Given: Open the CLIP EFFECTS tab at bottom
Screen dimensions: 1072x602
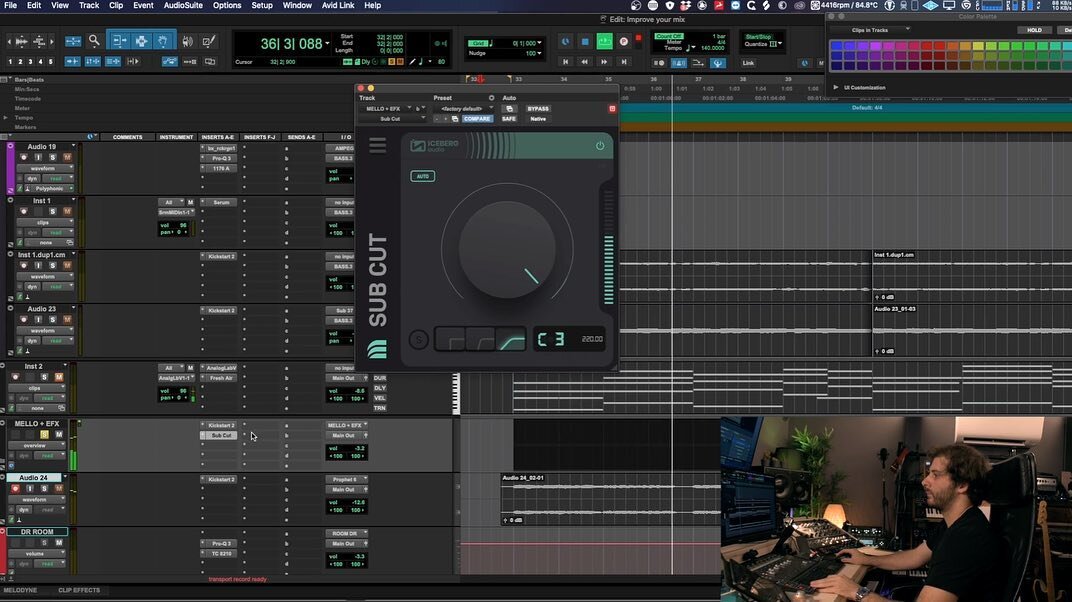Looking at the screenshot, I should [x=79, y=590].
